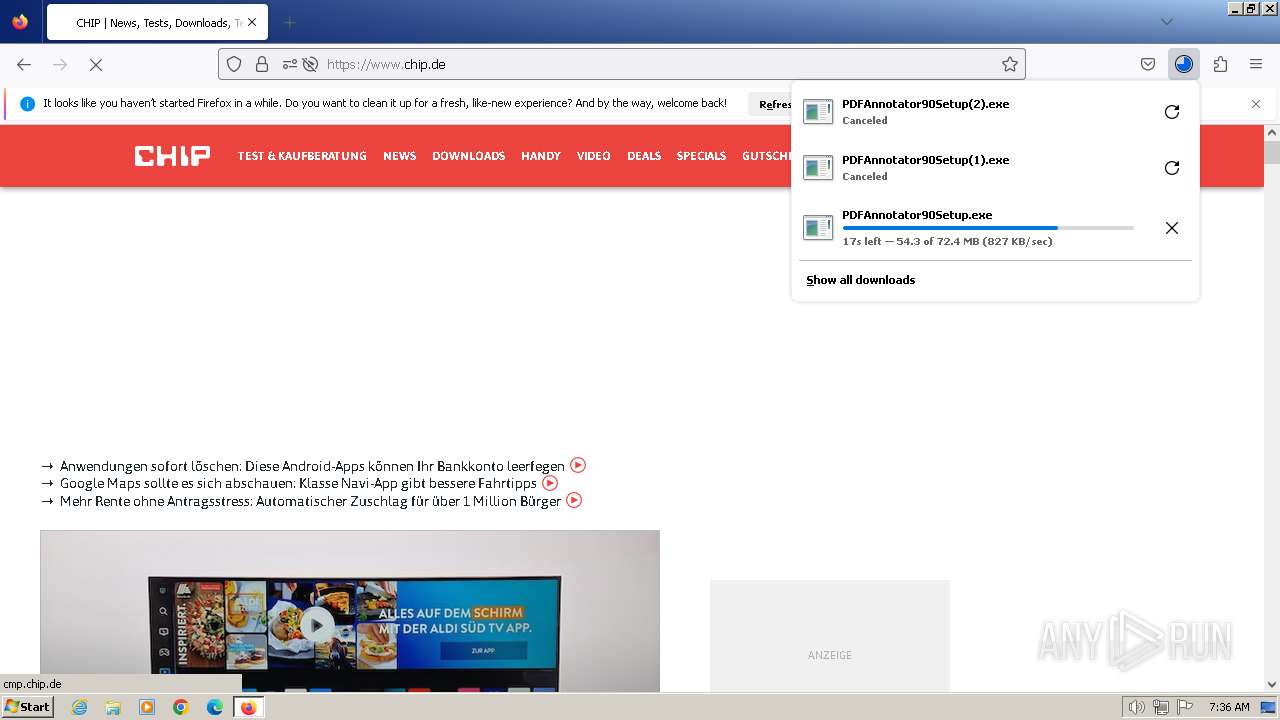Open network icon in system tray
This screenshot has height=720, width=1280.
tap(1161, 707)
